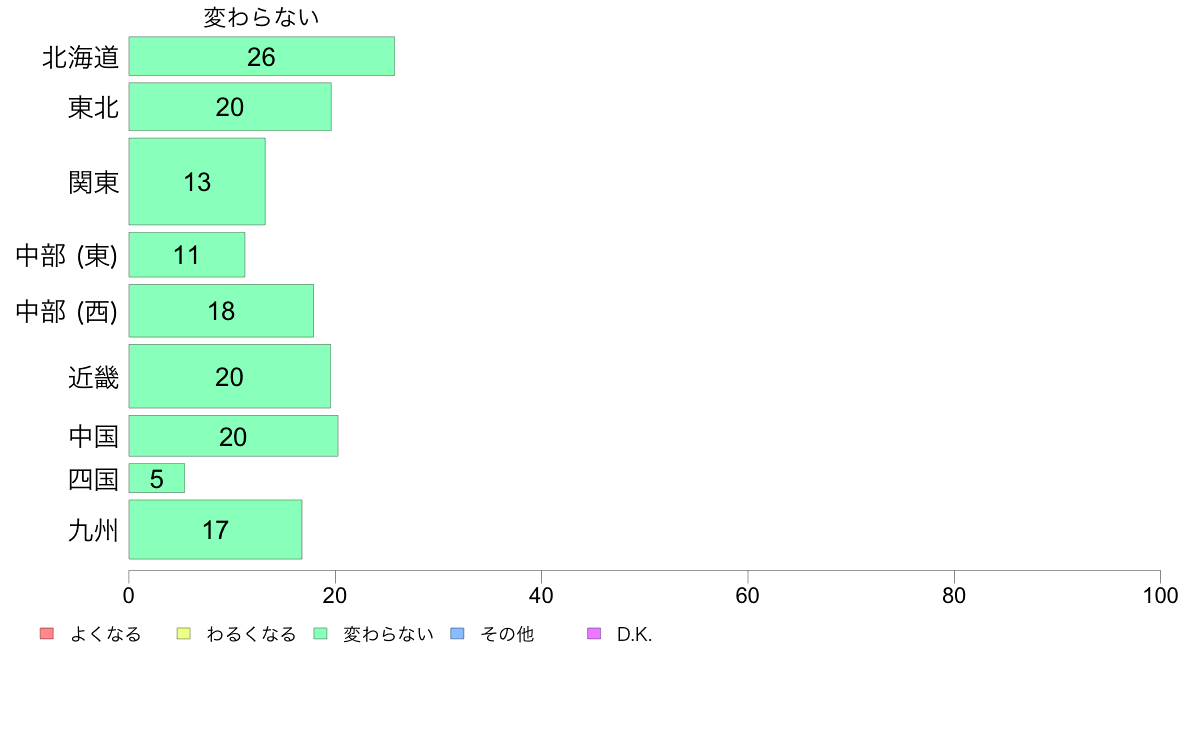Click the 四国 axis label
1188x736 pixels.
click(x=93, y=479)
